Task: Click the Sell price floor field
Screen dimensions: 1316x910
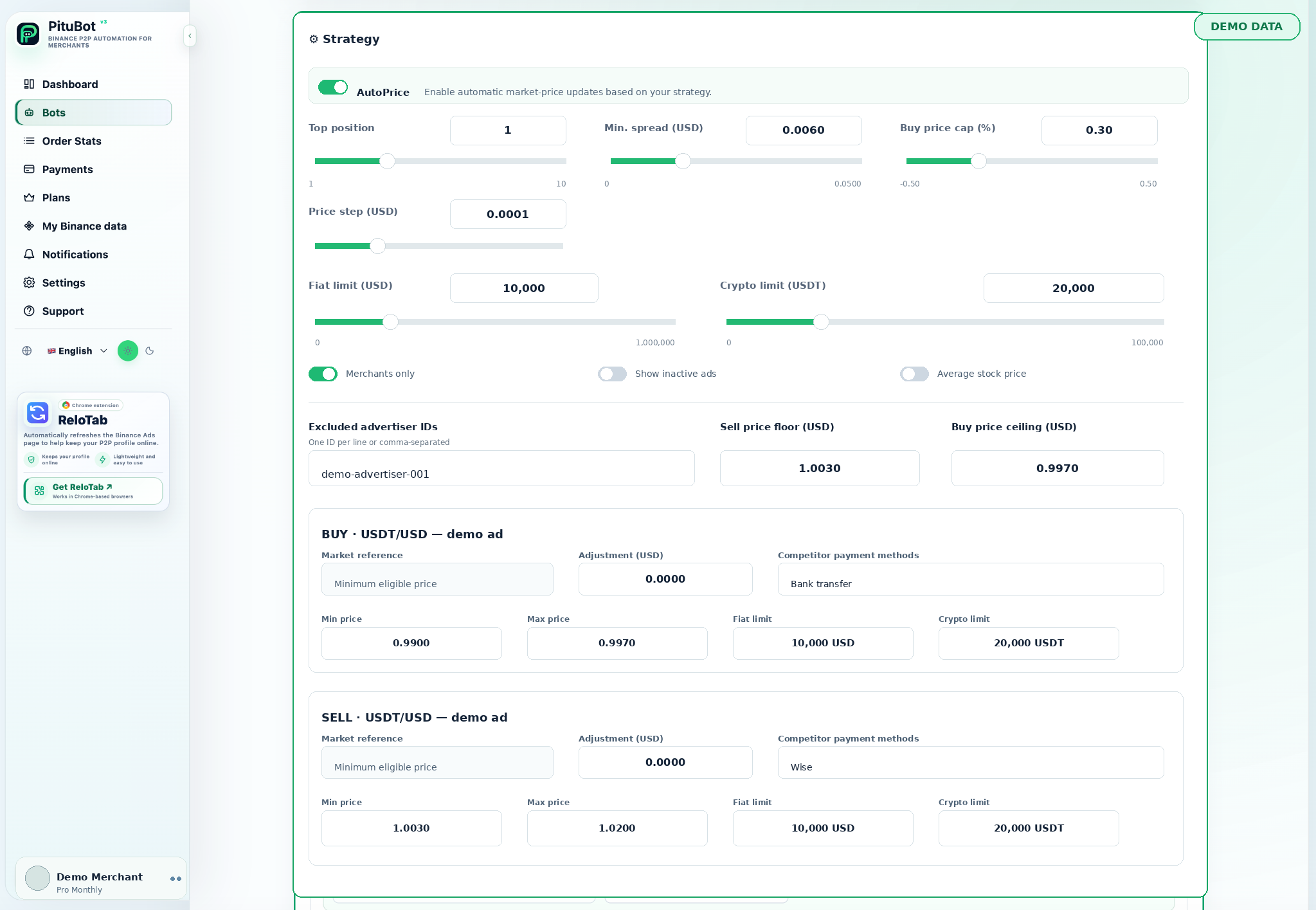Action: pos(820,468)
